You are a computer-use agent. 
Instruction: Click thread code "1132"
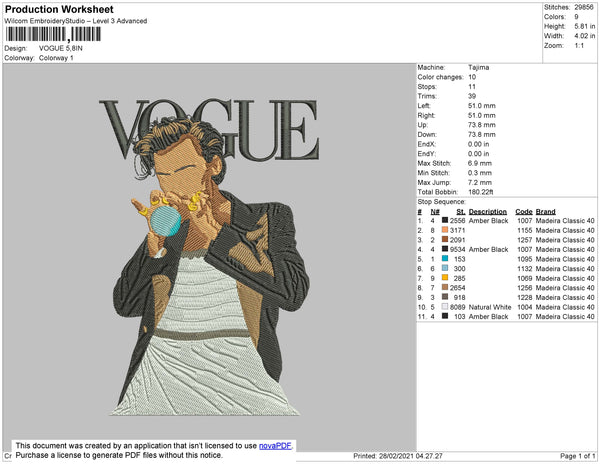point(525,269)
